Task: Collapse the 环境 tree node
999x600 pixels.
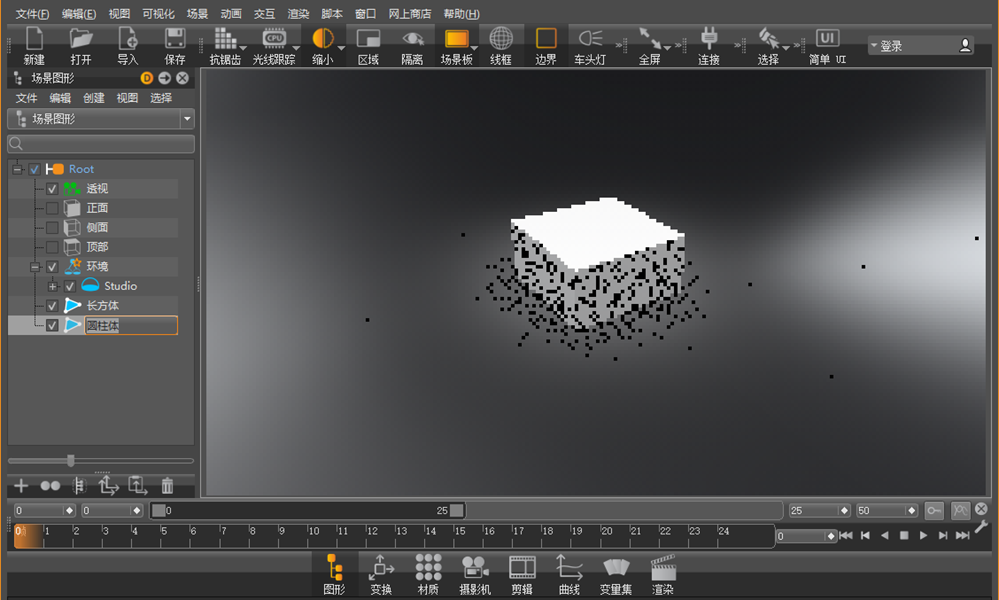Action: [35, 267]
